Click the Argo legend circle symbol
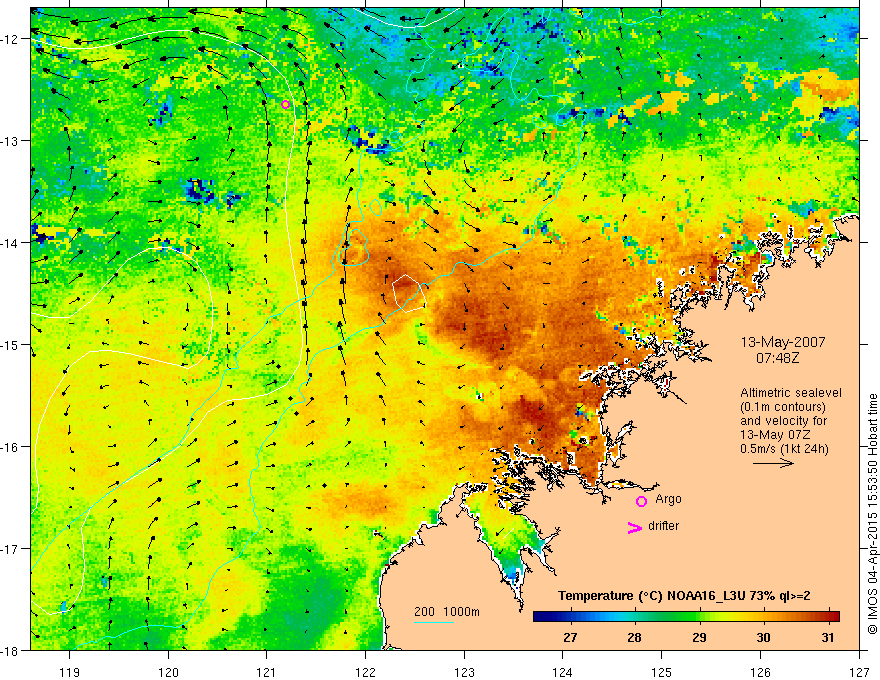The image size is (880, 680). click(641, 501)
